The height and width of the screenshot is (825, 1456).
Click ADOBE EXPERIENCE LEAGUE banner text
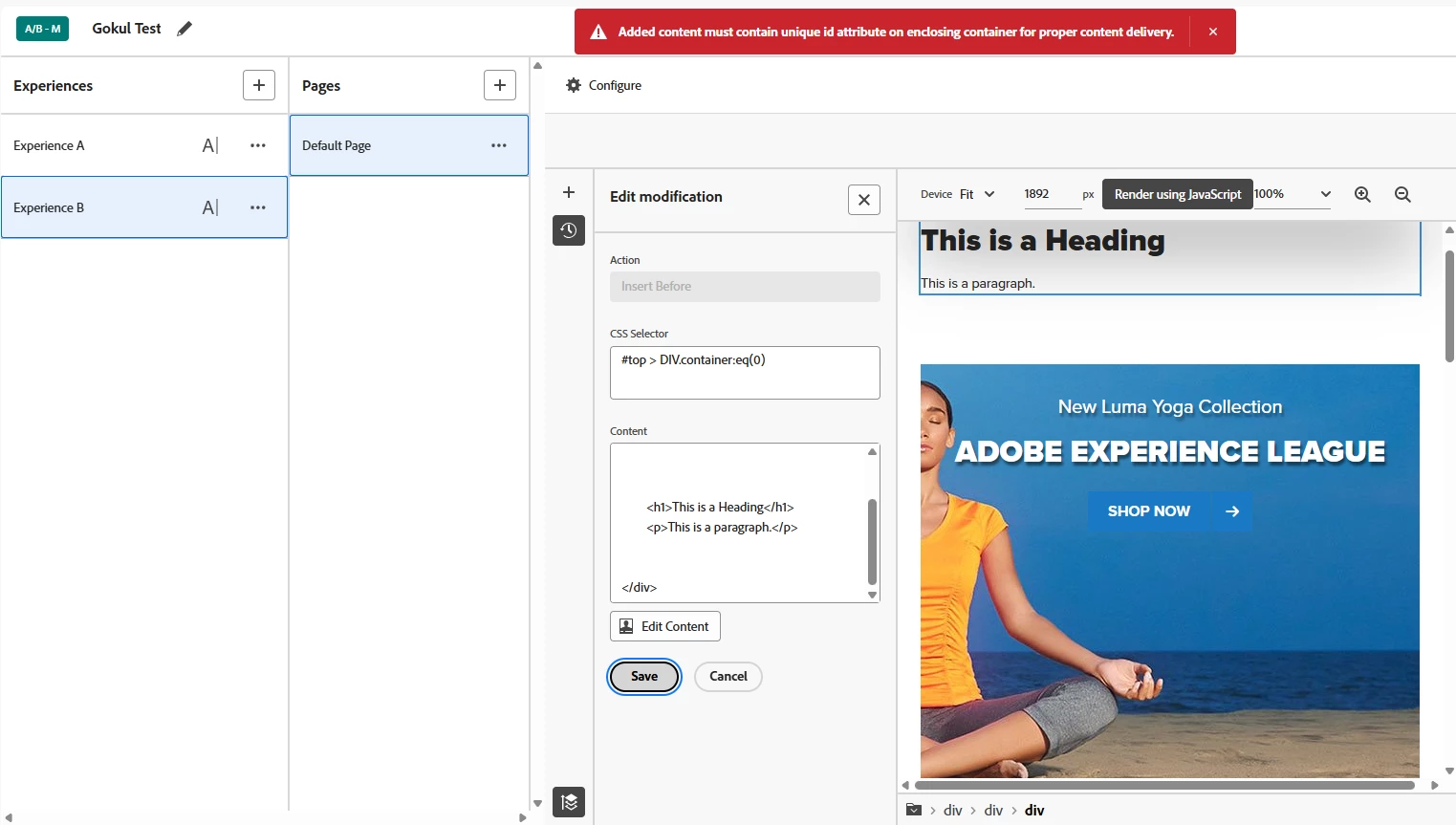click(1170, 451)
